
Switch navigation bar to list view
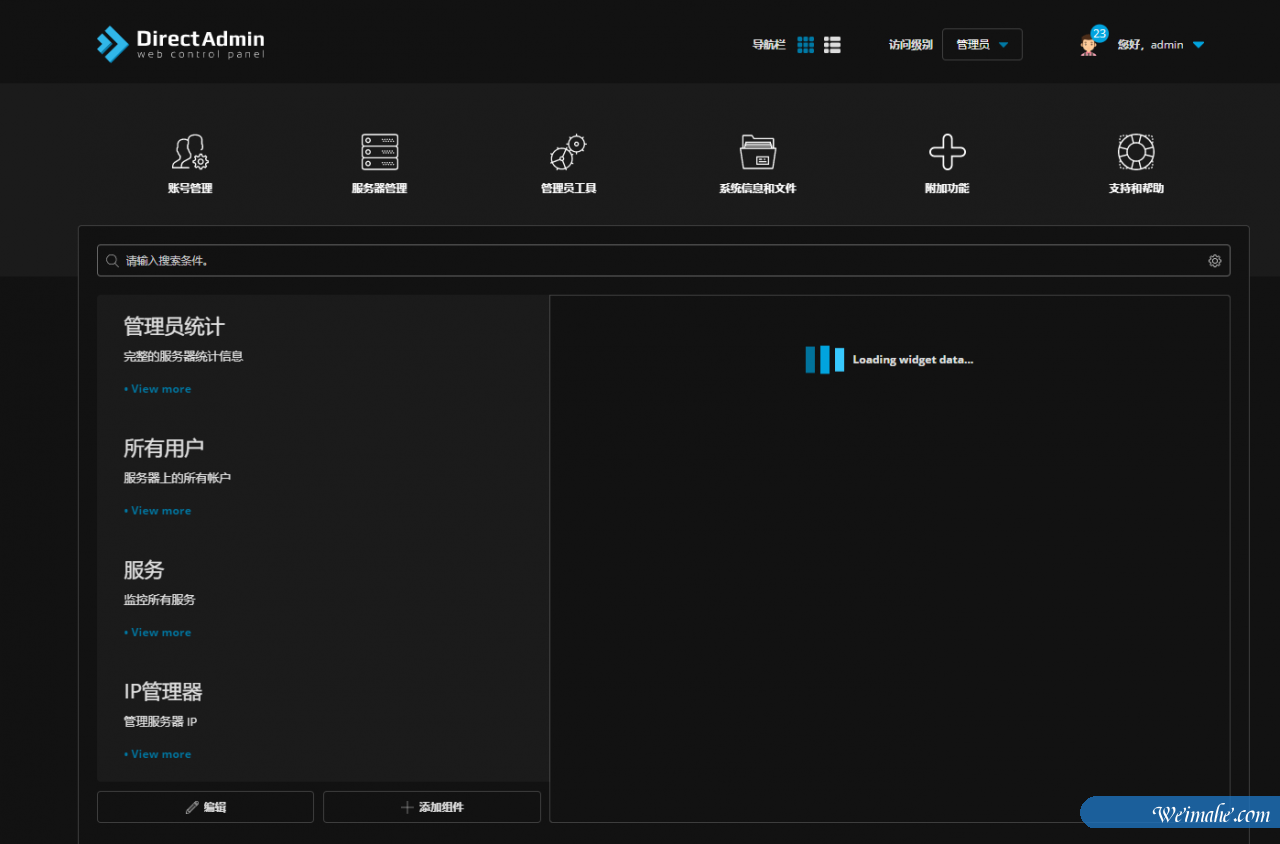[x=832, y=45]
